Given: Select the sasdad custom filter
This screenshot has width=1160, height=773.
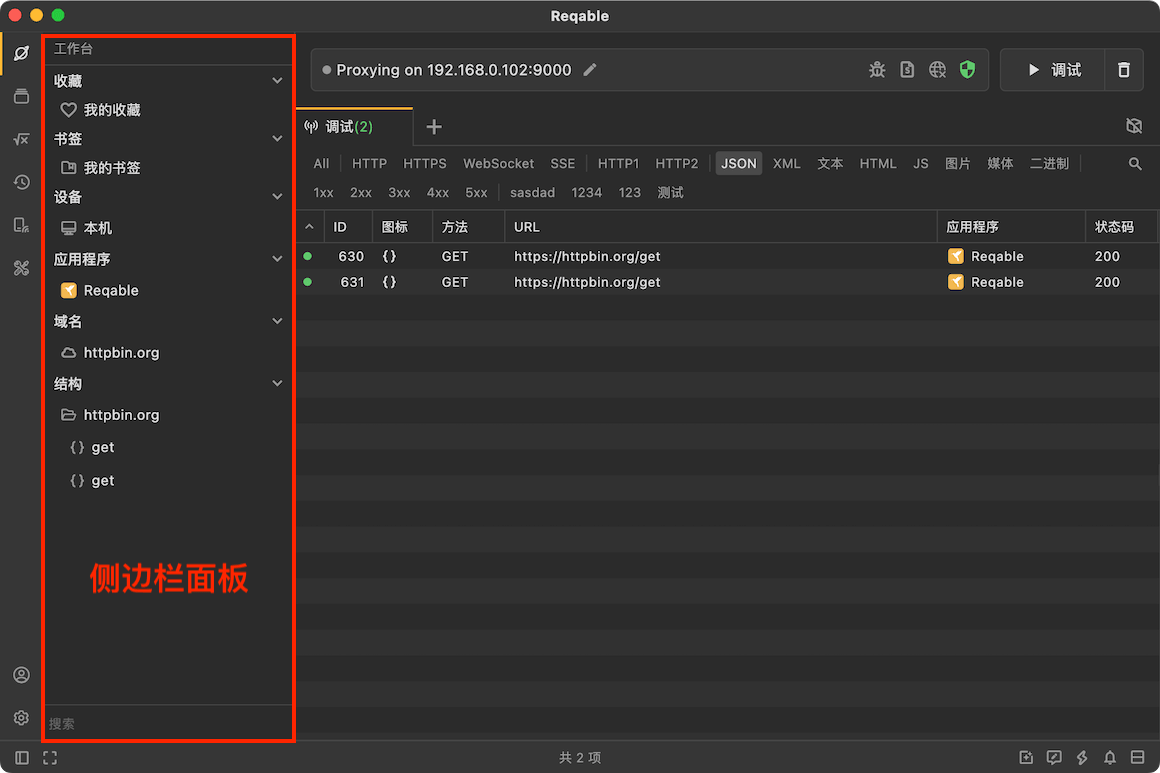Looking at the screenshot, I should [533, 192].
